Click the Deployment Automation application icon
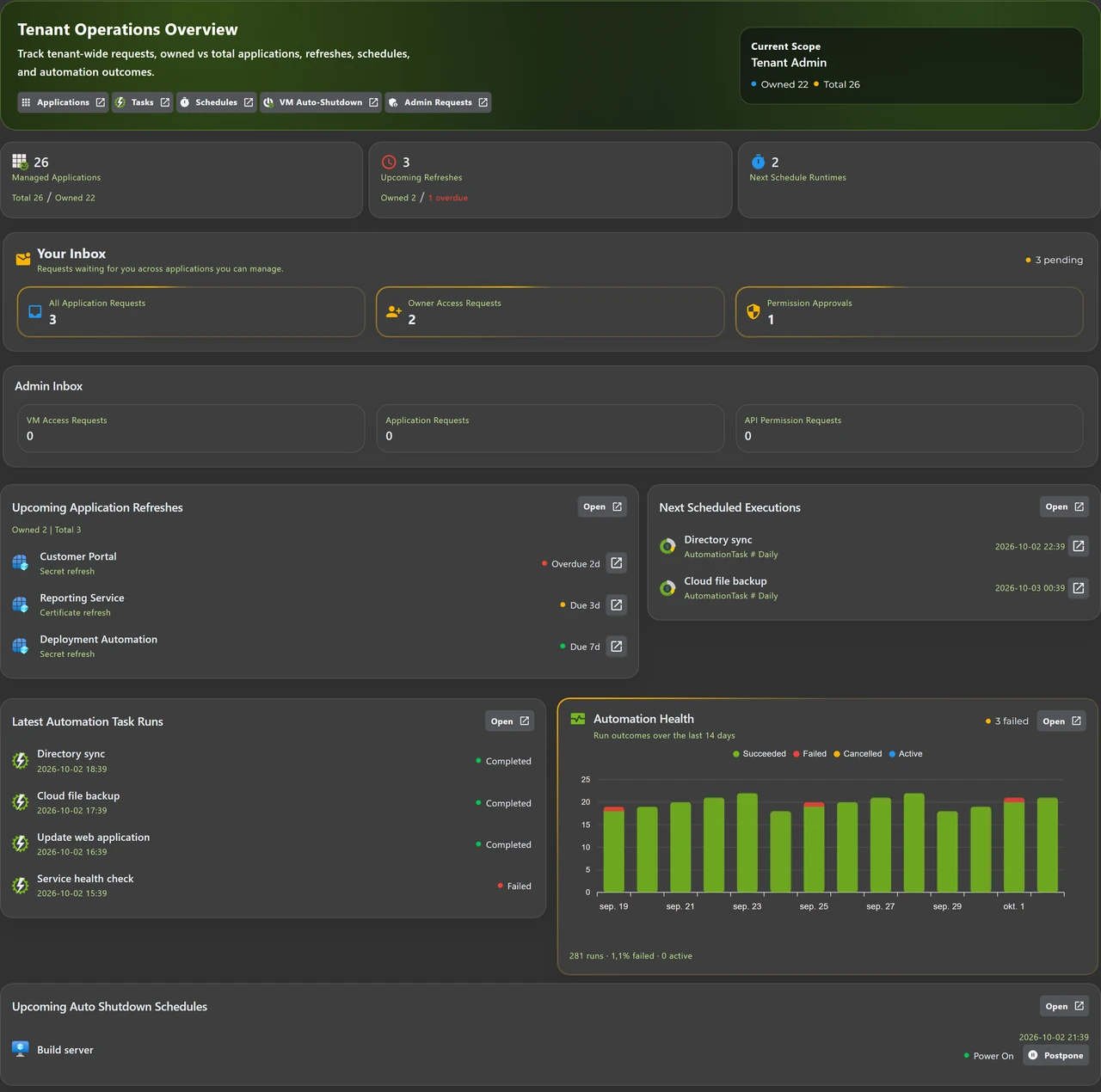This screenshot has height=1092, width=1101. [21, 647]
